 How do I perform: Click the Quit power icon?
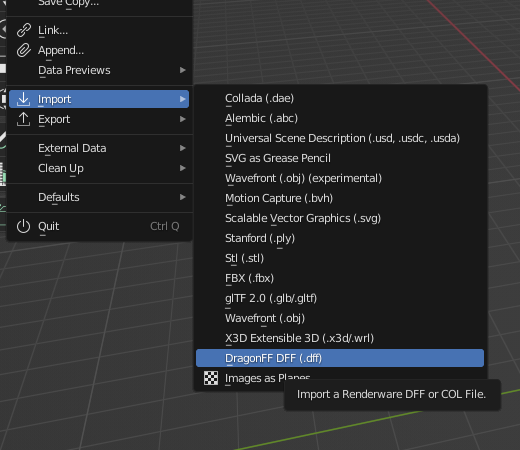point(23,226)
